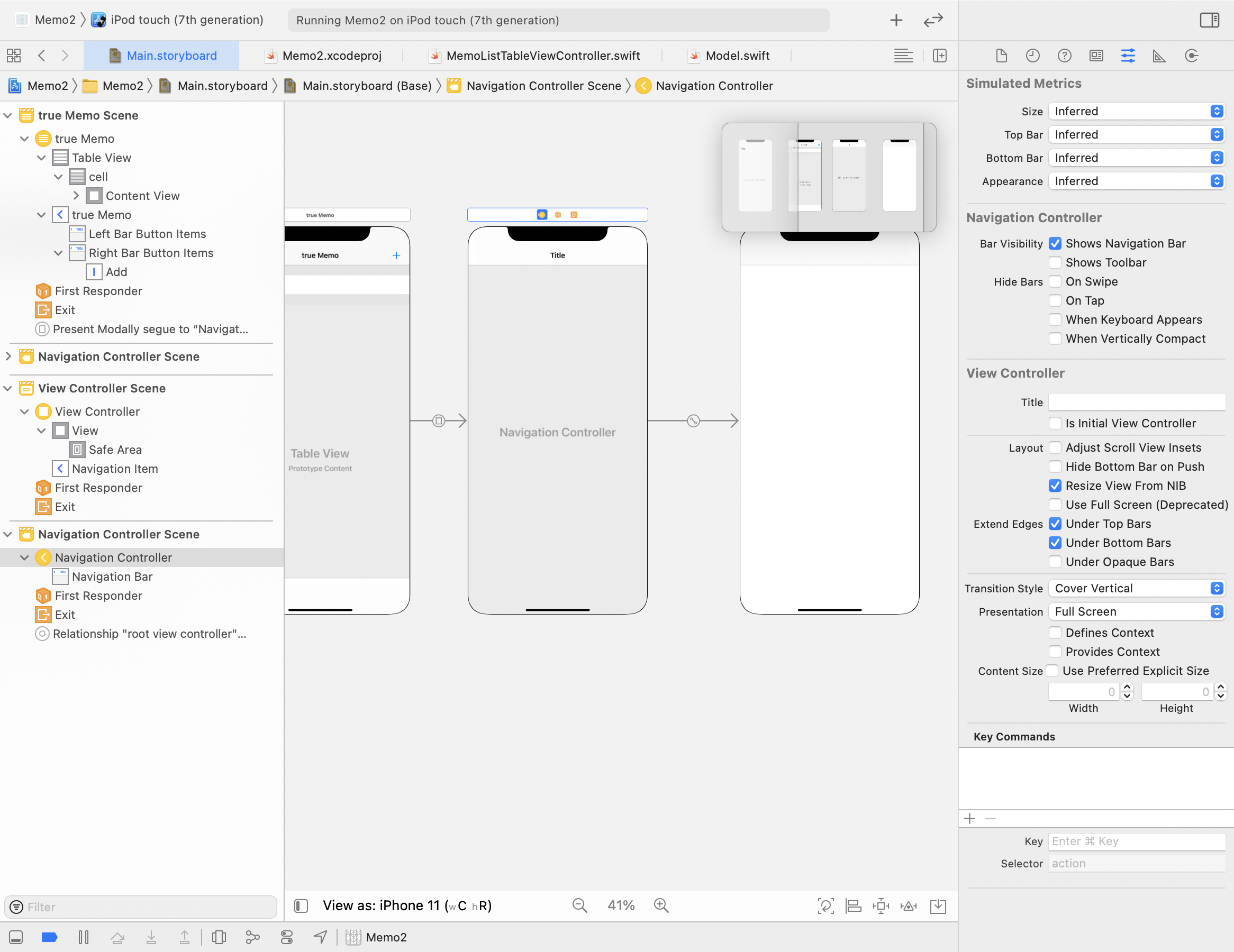Toggle the document outline sidebar icon
Image resolution: width=1234 pixels, height=952 pixels.
tap(301, 905)
